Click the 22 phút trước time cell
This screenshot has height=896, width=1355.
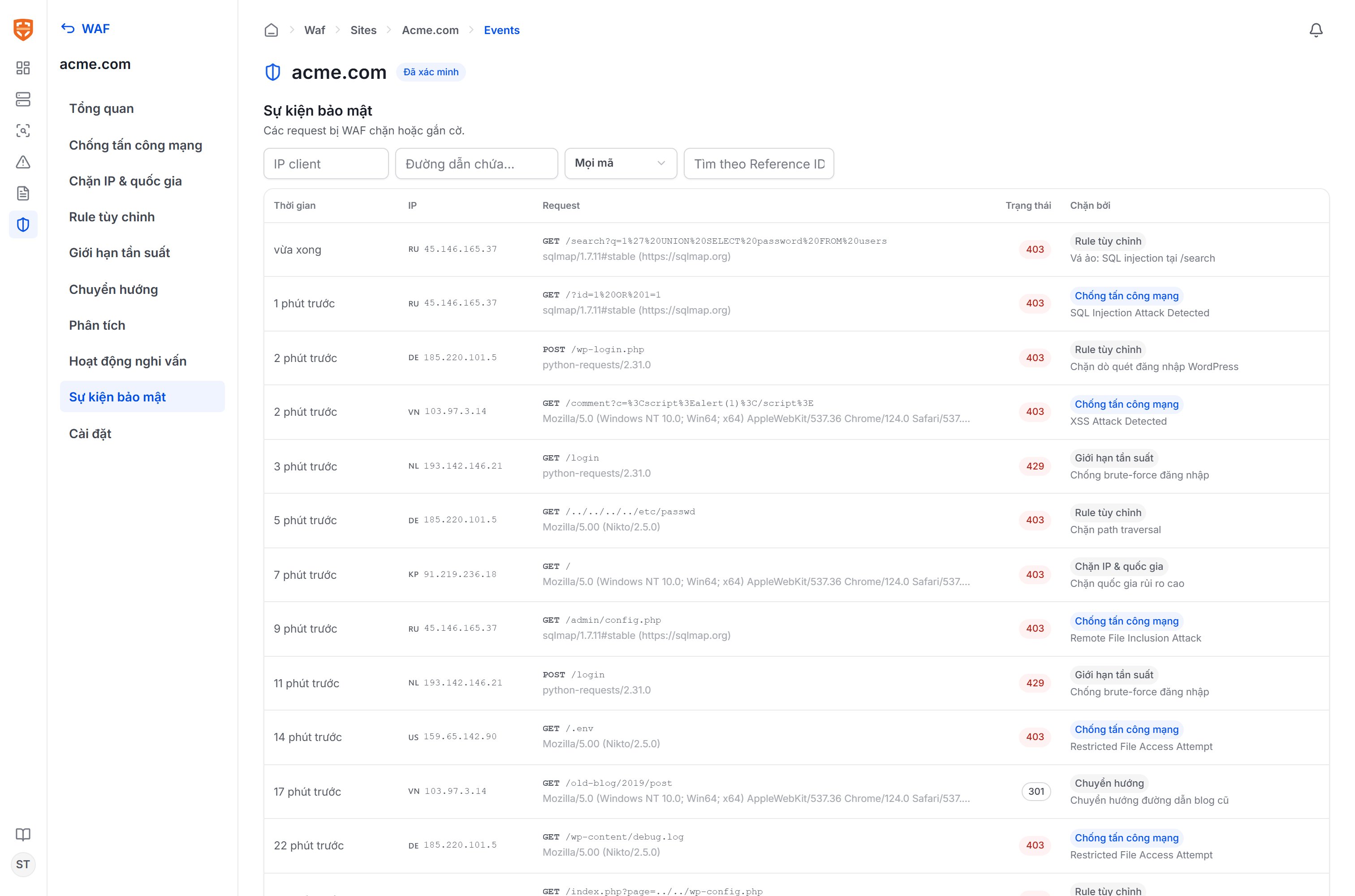pyautogui.click(x=309, y=845)
